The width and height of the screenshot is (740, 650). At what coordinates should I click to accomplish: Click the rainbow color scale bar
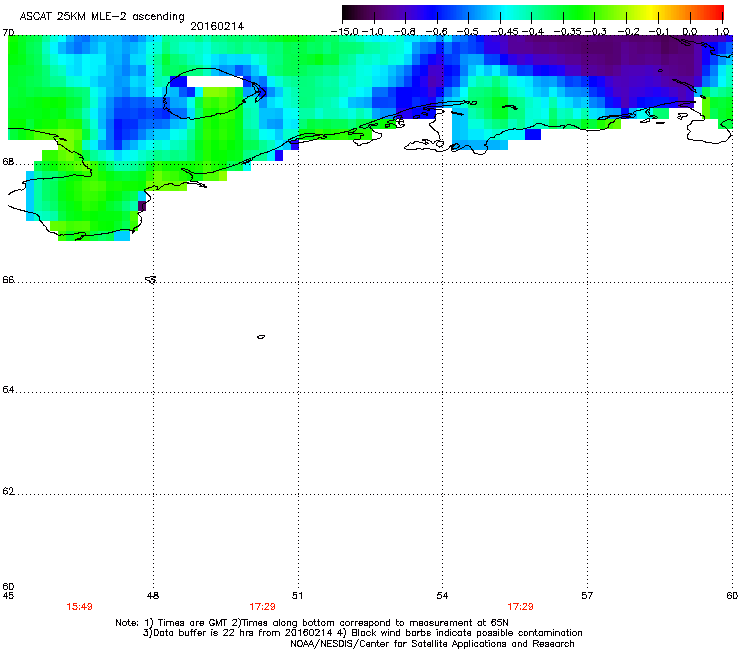[533, 13]
